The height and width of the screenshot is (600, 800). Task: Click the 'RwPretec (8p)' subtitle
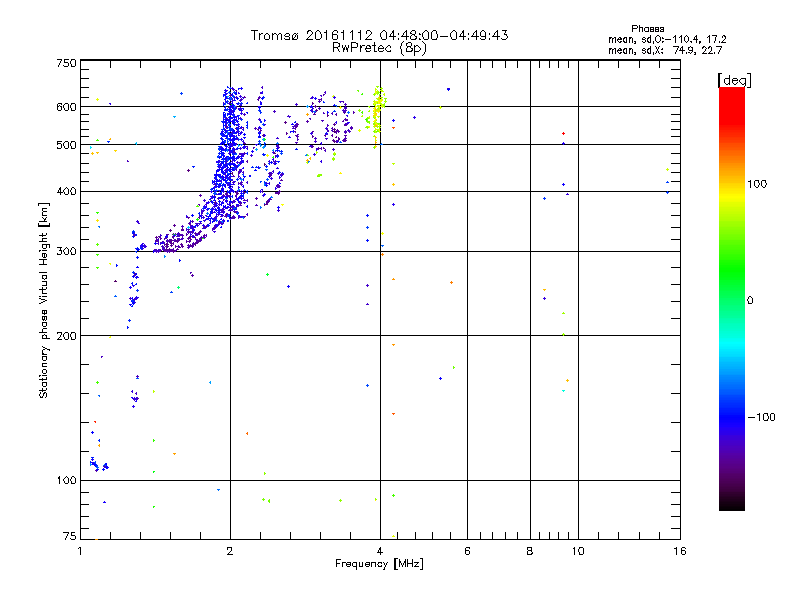click(x=379, y=48)
